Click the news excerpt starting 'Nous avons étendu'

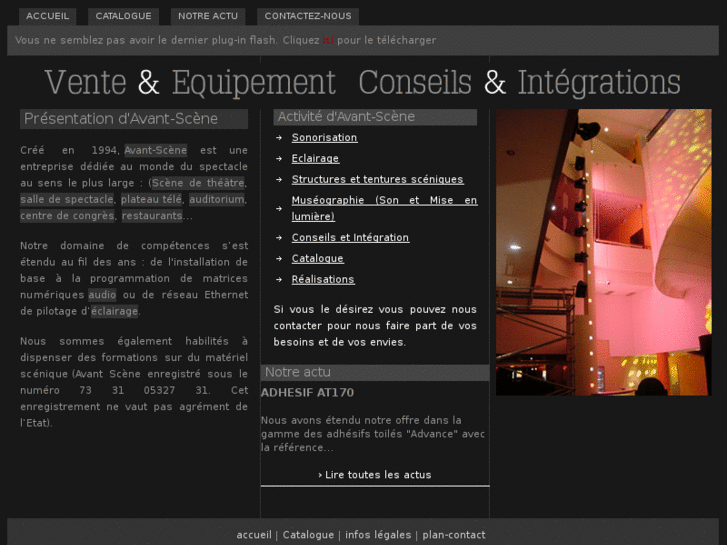pos(373,434)
